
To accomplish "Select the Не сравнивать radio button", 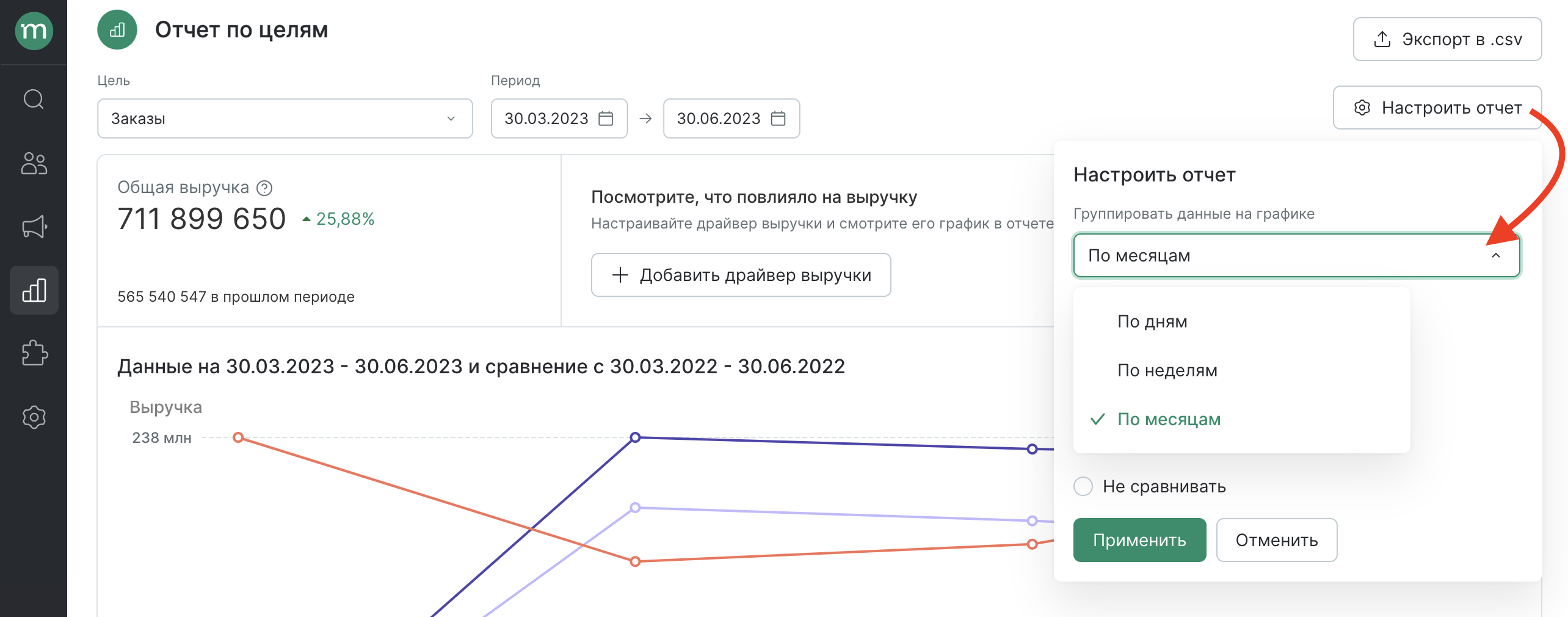I will 1083,486.
